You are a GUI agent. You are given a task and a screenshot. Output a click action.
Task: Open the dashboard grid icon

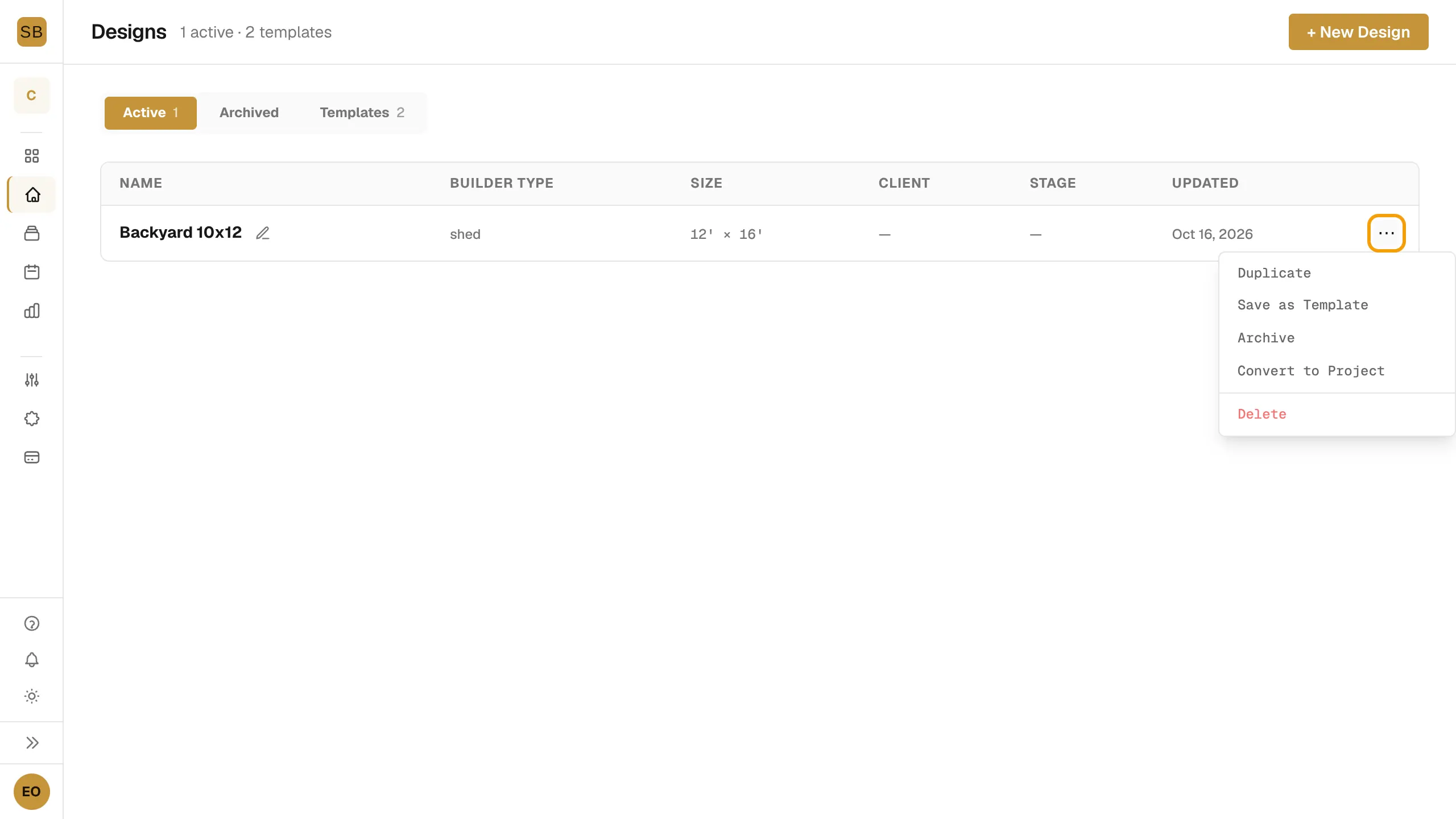coord(32,156)
